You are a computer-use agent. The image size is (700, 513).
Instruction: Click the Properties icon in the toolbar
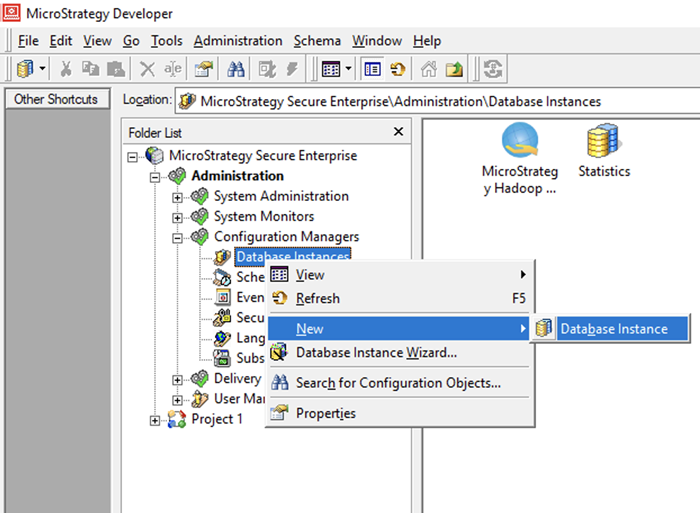(x=204, y=69)
